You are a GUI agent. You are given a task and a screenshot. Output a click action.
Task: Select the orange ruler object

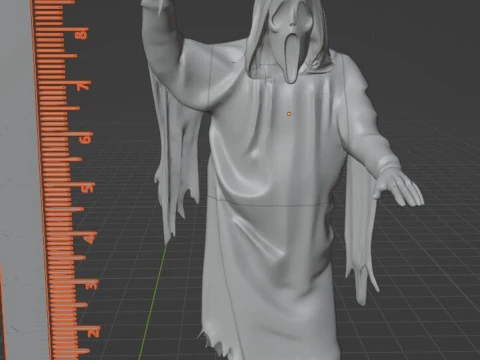(63, 180)
